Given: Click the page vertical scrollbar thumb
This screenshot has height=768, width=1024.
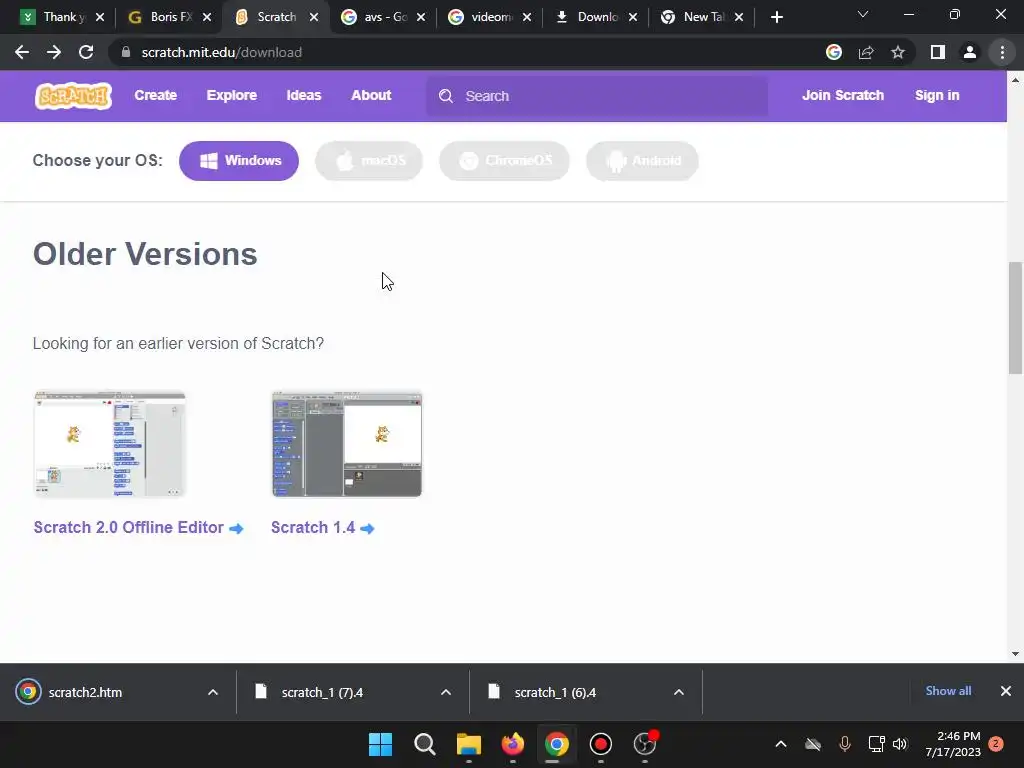Looking at the screenshot, I should (x=1015, y=318).
